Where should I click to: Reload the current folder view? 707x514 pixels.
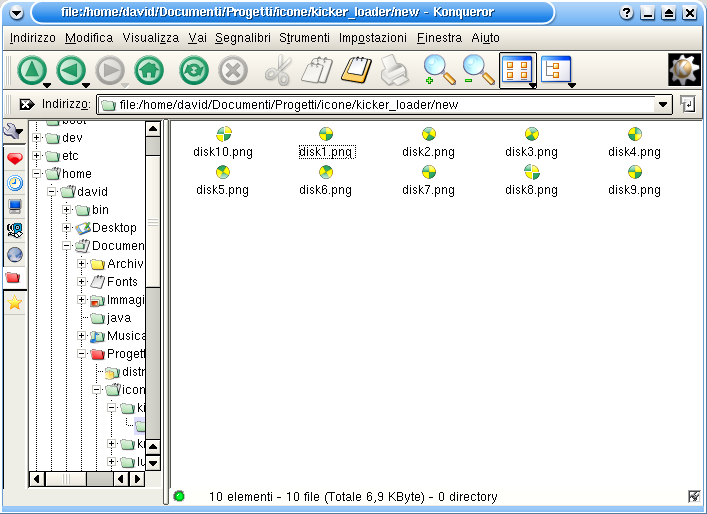click(194, 70)
